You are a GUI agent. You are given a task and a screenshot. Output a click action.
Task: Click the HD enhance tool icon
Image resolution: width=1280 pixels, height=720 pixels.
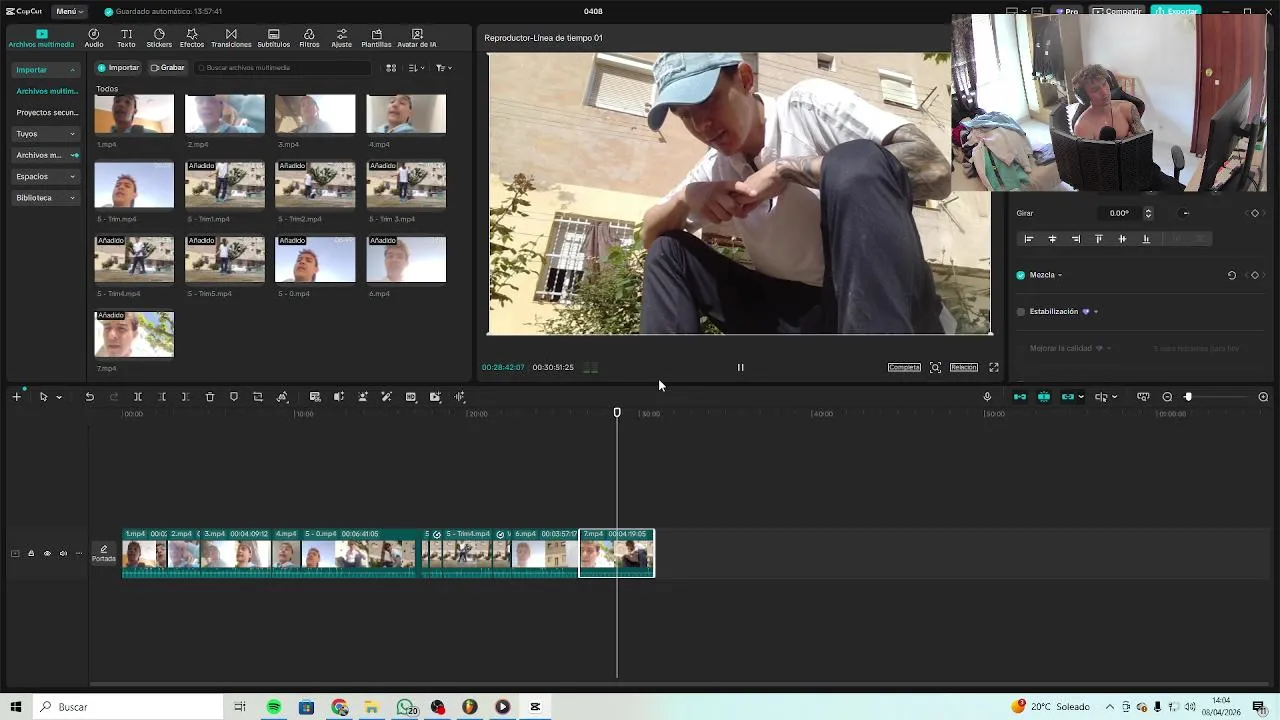tap(411, 397)
